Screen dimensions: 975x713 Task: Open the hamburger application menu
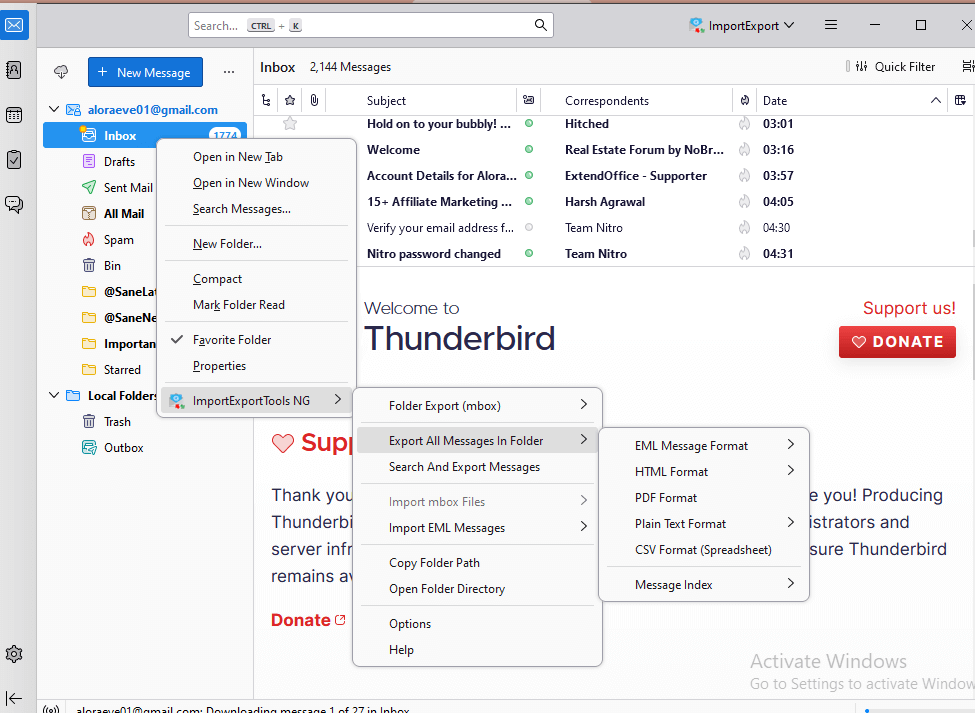[831, 25]
